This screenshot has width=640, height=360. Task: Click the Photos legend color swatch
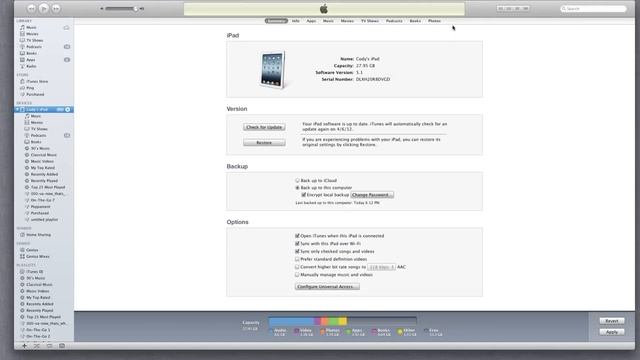click(322, 331)
